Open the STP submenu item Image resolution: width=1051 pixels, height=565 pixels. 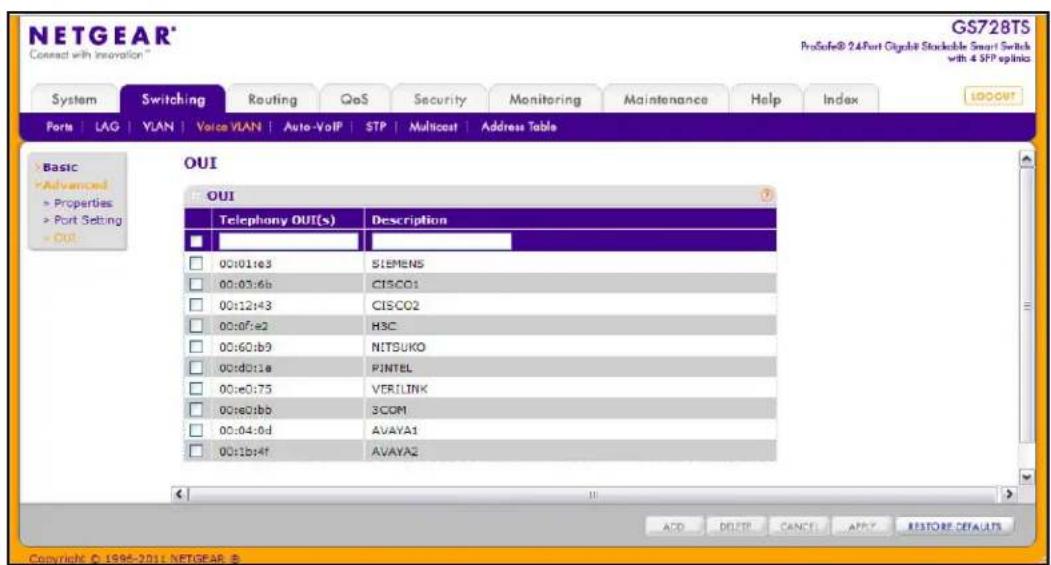[x=376, y=127]
